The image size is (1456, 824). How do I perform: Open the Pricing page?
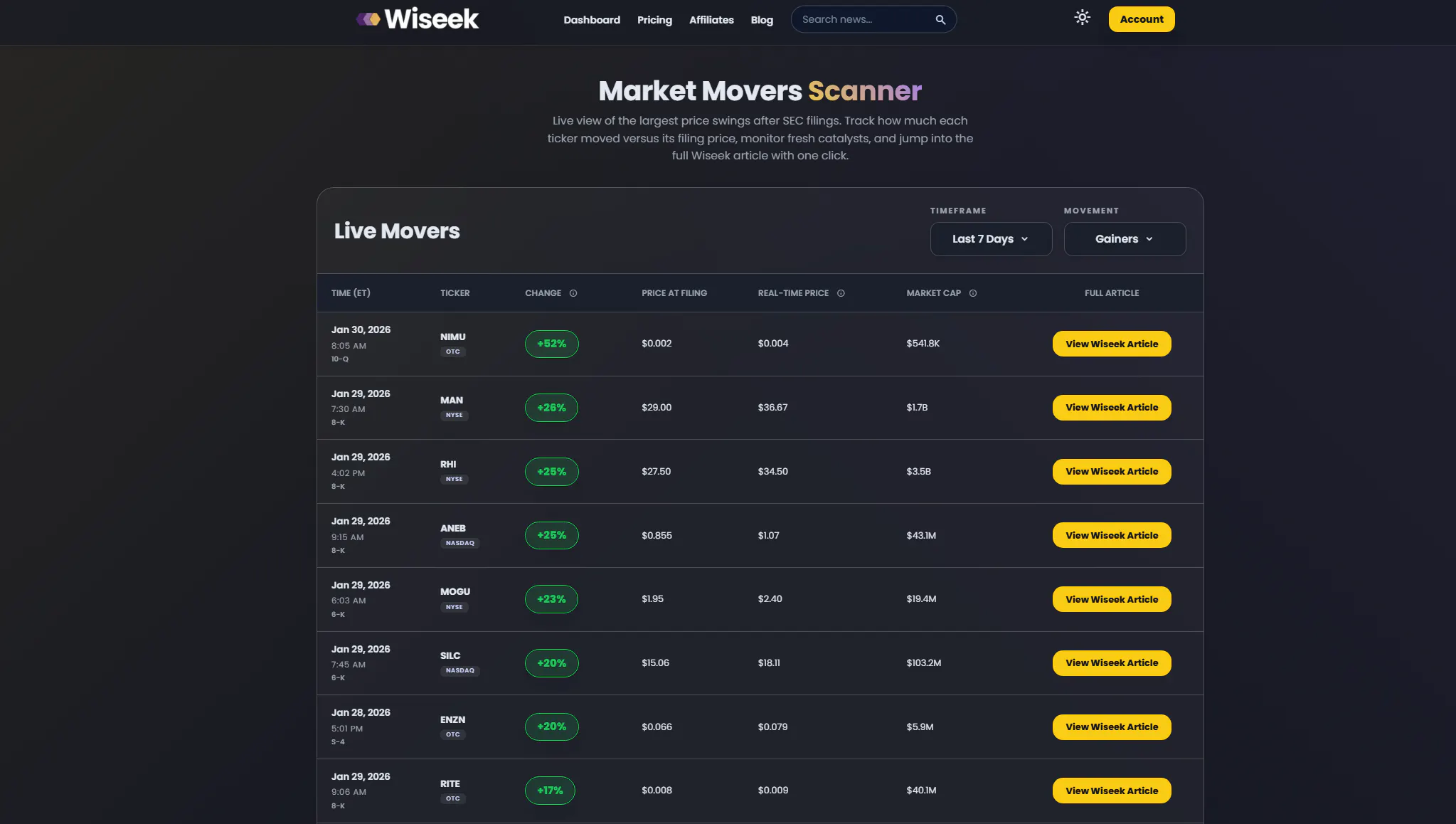(x=654, y=20)
